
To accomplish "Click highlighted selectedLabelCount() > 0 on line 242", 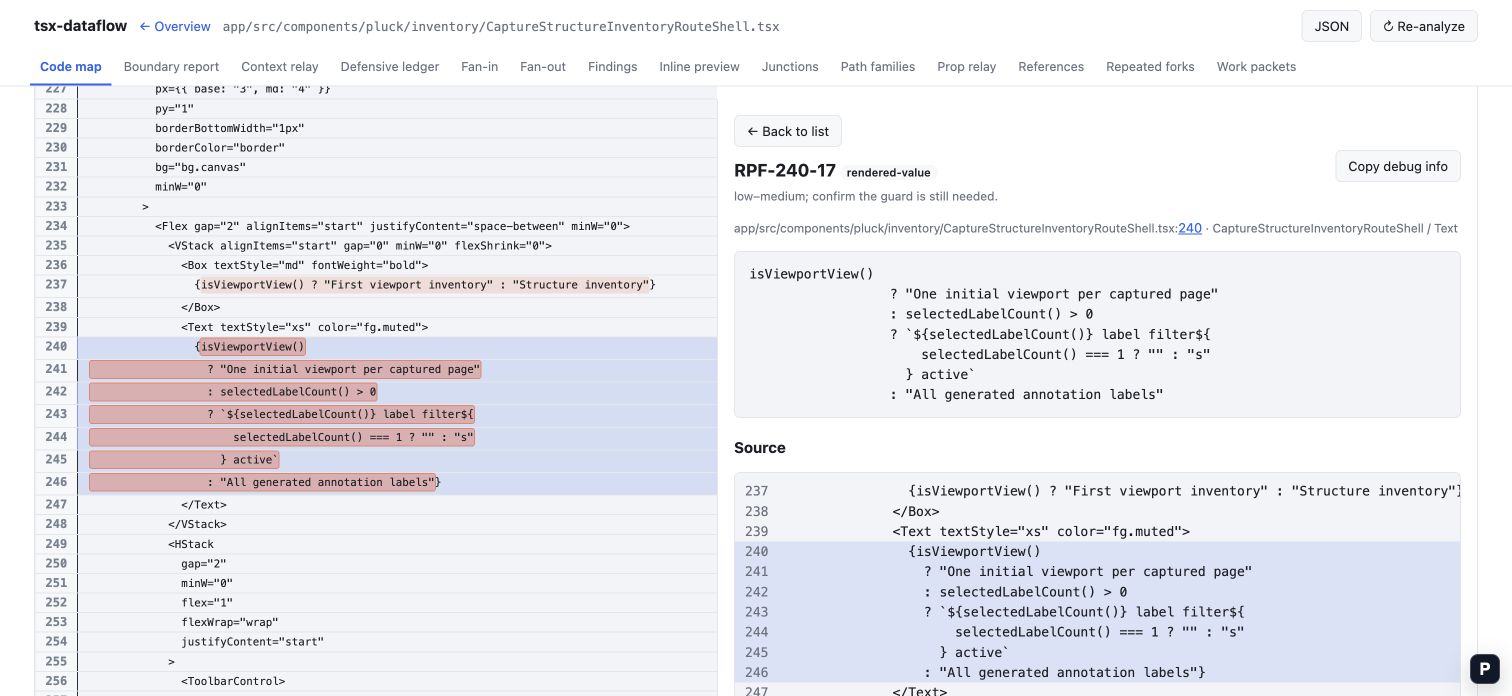I will point(233,392).
